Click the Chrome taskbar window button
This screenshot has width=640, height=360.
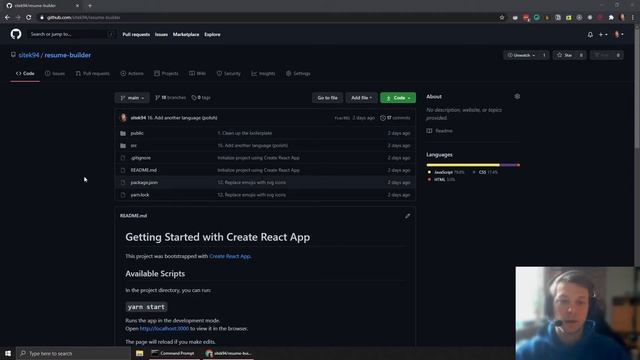coord(228,353)
